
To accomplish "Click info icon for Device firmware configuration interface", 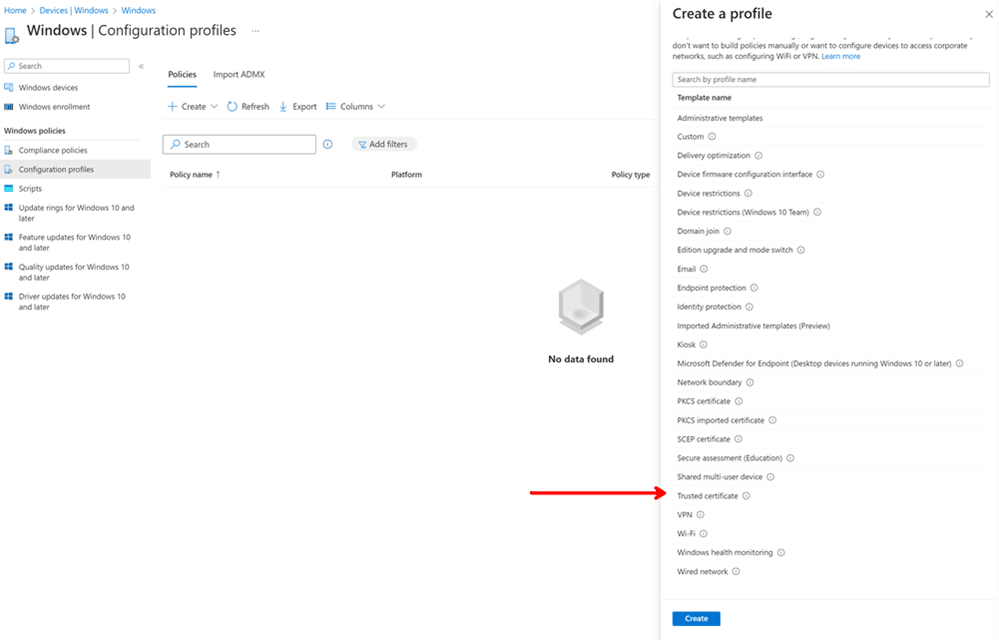I will [x=821, y=174].
